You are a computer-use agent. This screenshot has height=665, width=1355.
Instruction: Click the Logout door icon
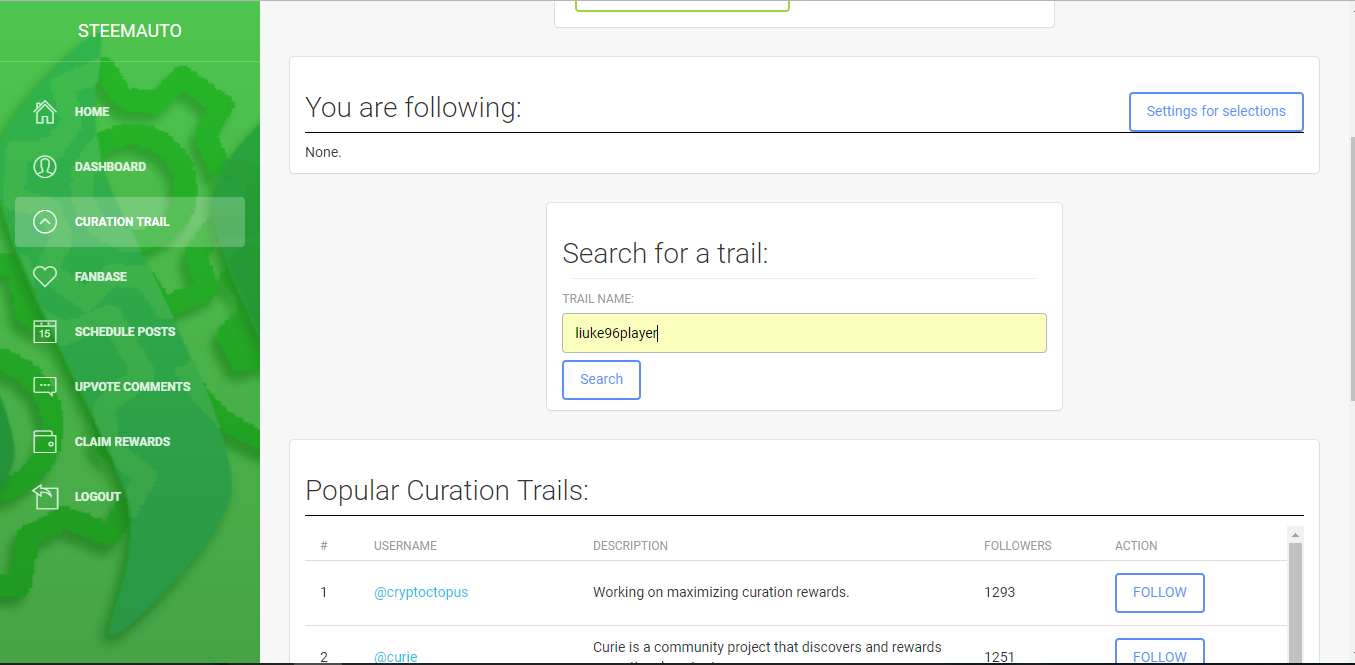point(45,496)
